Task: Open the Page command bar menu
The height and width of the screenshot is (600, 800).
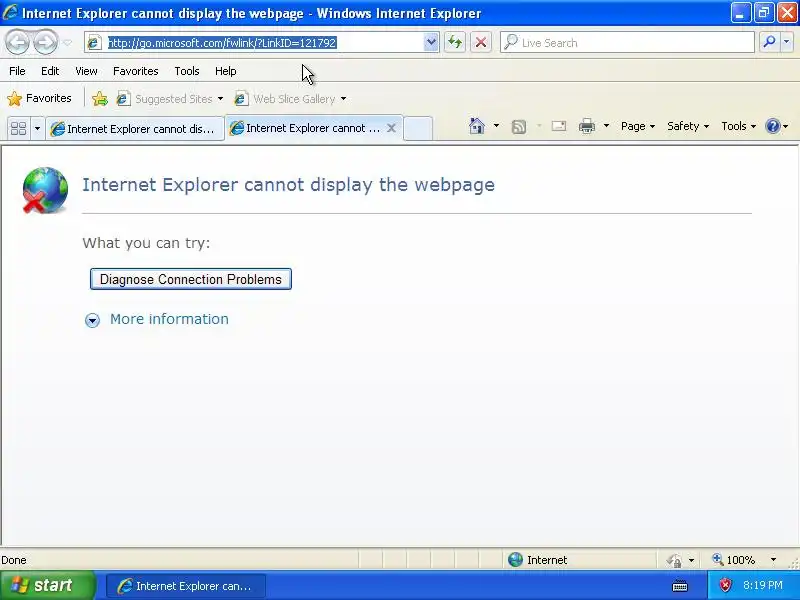Action: [x=638, y=126]
